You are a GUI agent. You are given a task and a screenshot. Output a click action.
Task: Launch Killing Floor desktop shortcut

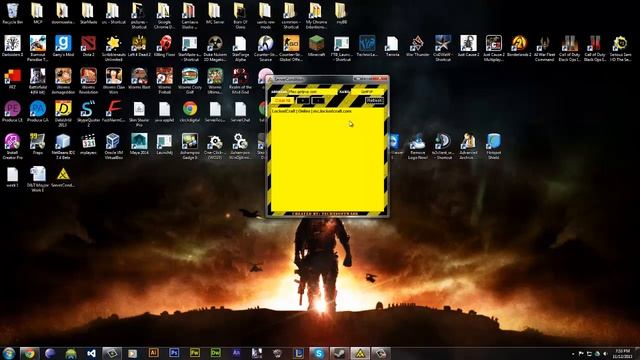point(164,46)
